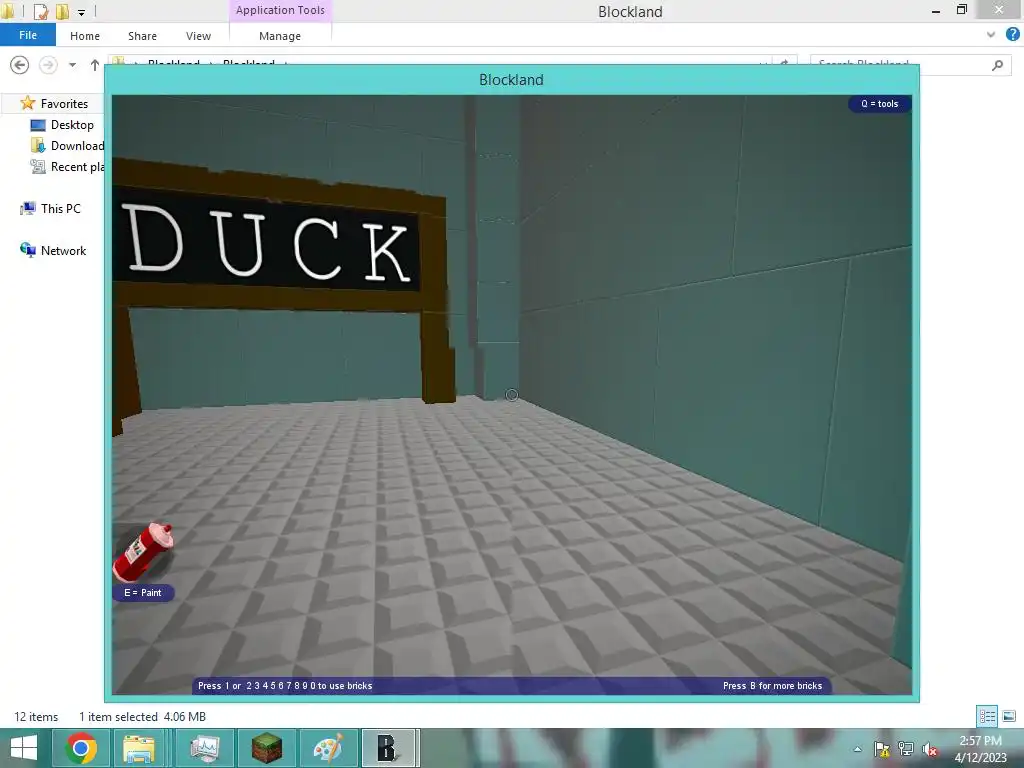Open recent locations dropdown arrow

click(72, 65)
